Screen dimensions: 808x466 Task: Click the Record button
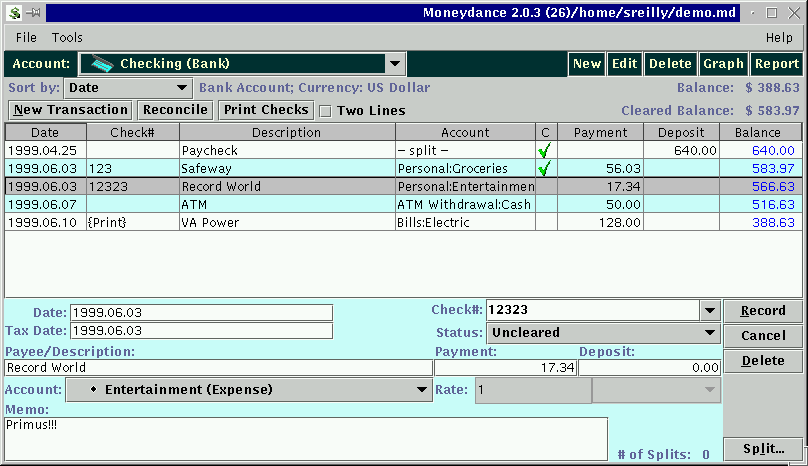(x=763, y=311)
